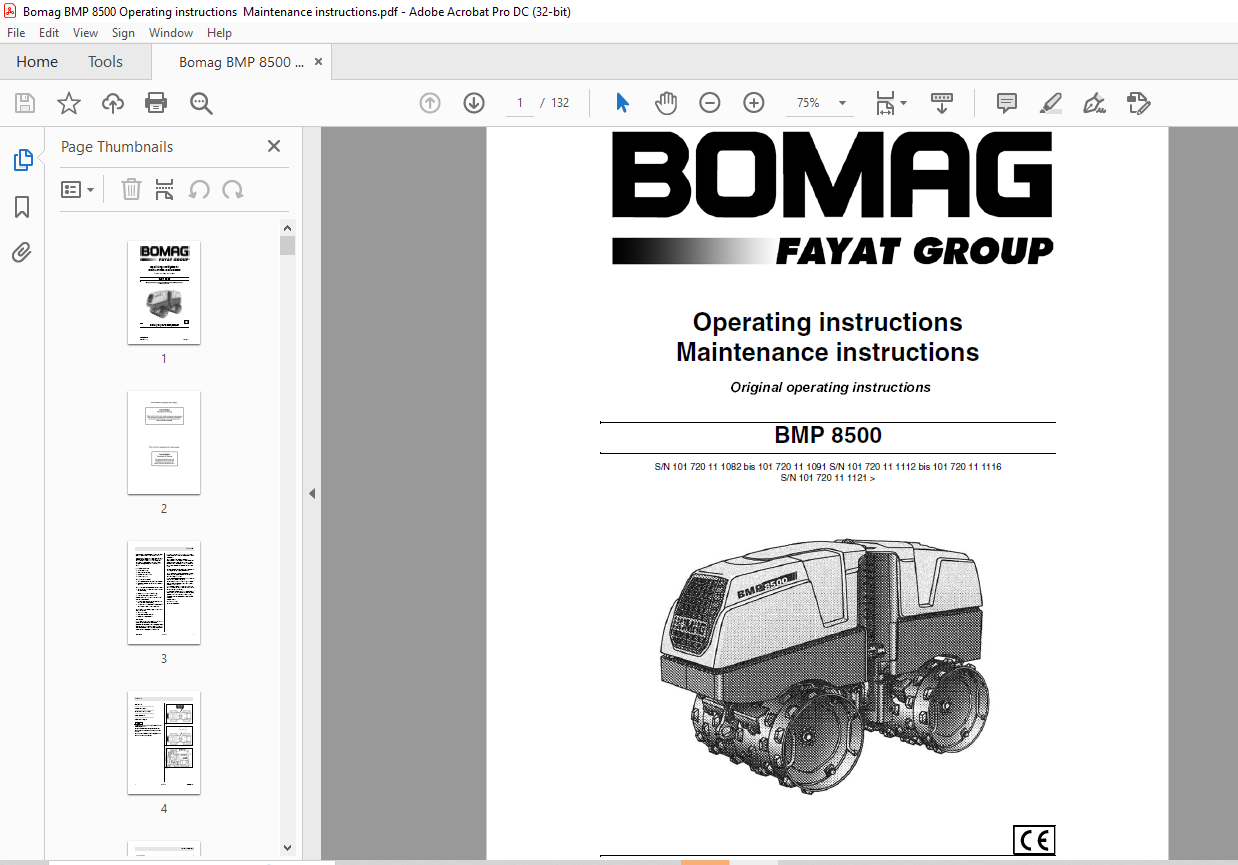This screenshot has width=1238, height=865.
Task: Open the Page Thumbnails side panel icon
Action: tap(22, 160)
